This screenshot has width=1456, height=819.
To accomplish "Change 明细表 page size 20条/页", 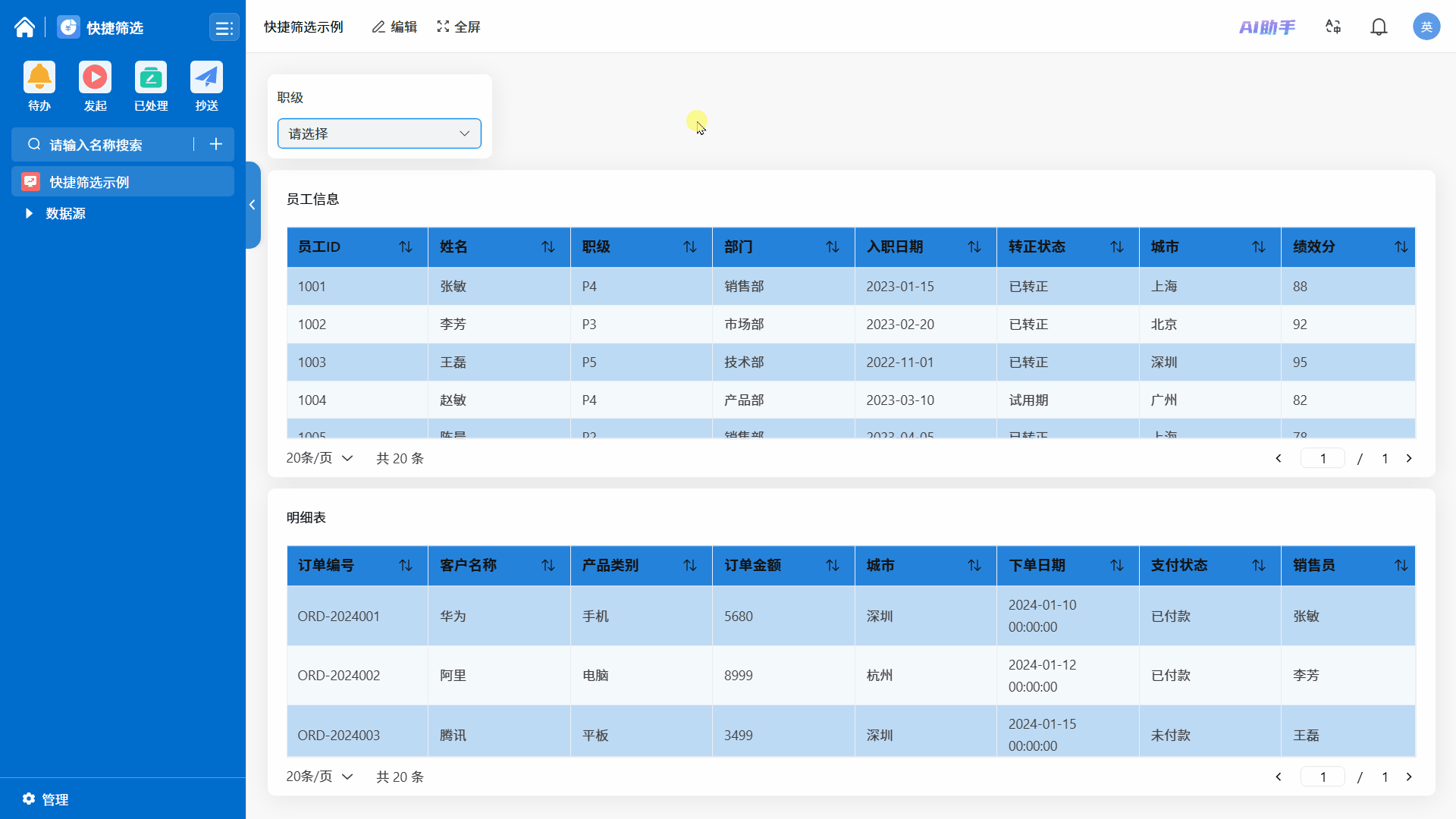I will 319,777.
